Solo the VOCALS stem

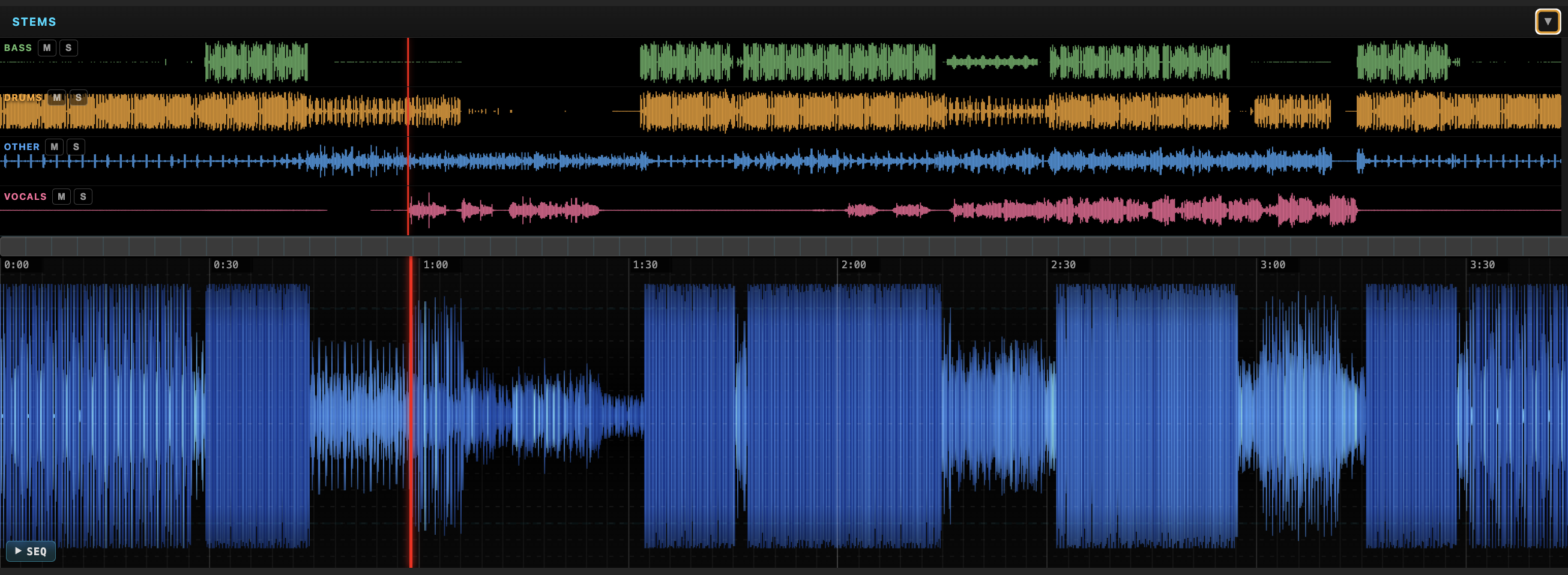coord(83,196)
